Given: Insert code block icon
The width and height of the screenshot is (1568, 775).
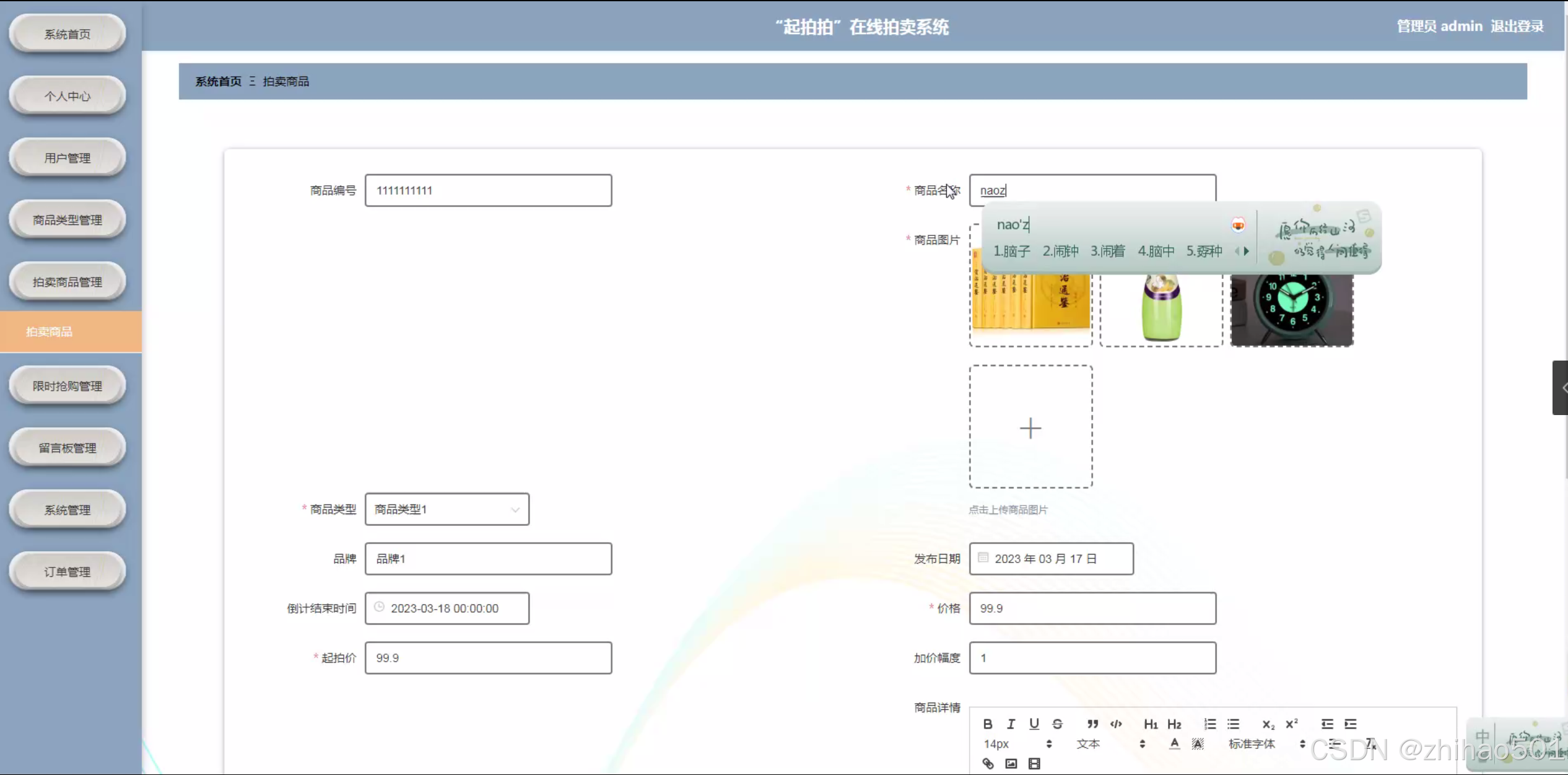Looking at the screenshot, I should tap(1116, 724).
